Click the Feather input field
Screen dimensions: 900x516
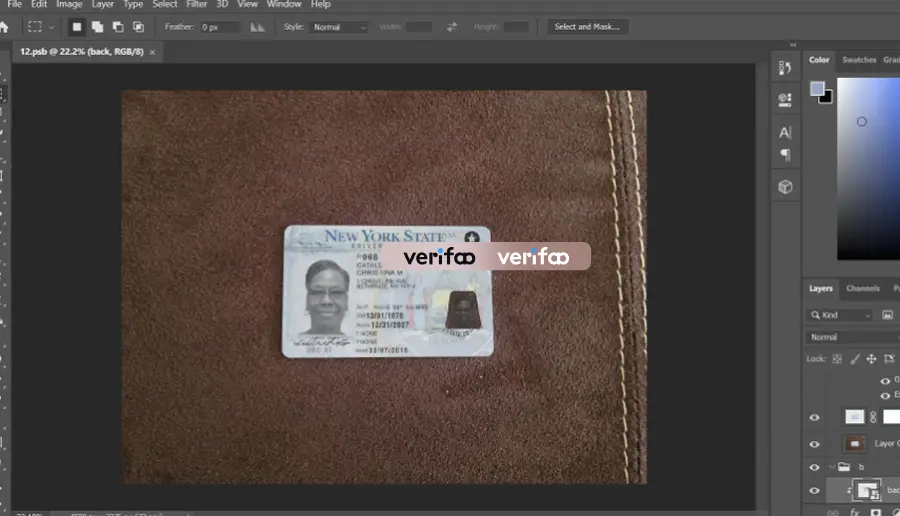point(219,27)
